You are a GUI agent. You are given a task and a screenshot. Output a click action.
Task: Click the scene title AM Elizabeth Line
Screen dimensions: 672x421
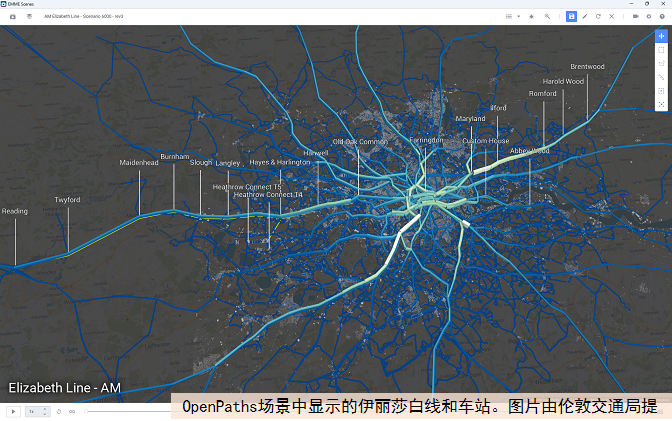click(x=84, y=16)
